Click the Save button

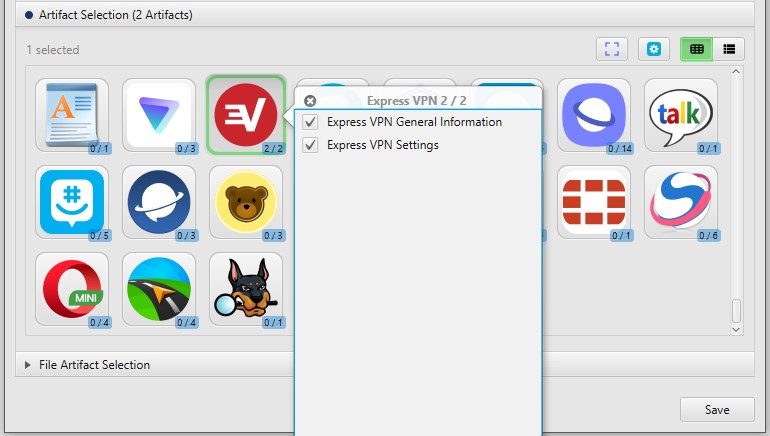[717, 410]
